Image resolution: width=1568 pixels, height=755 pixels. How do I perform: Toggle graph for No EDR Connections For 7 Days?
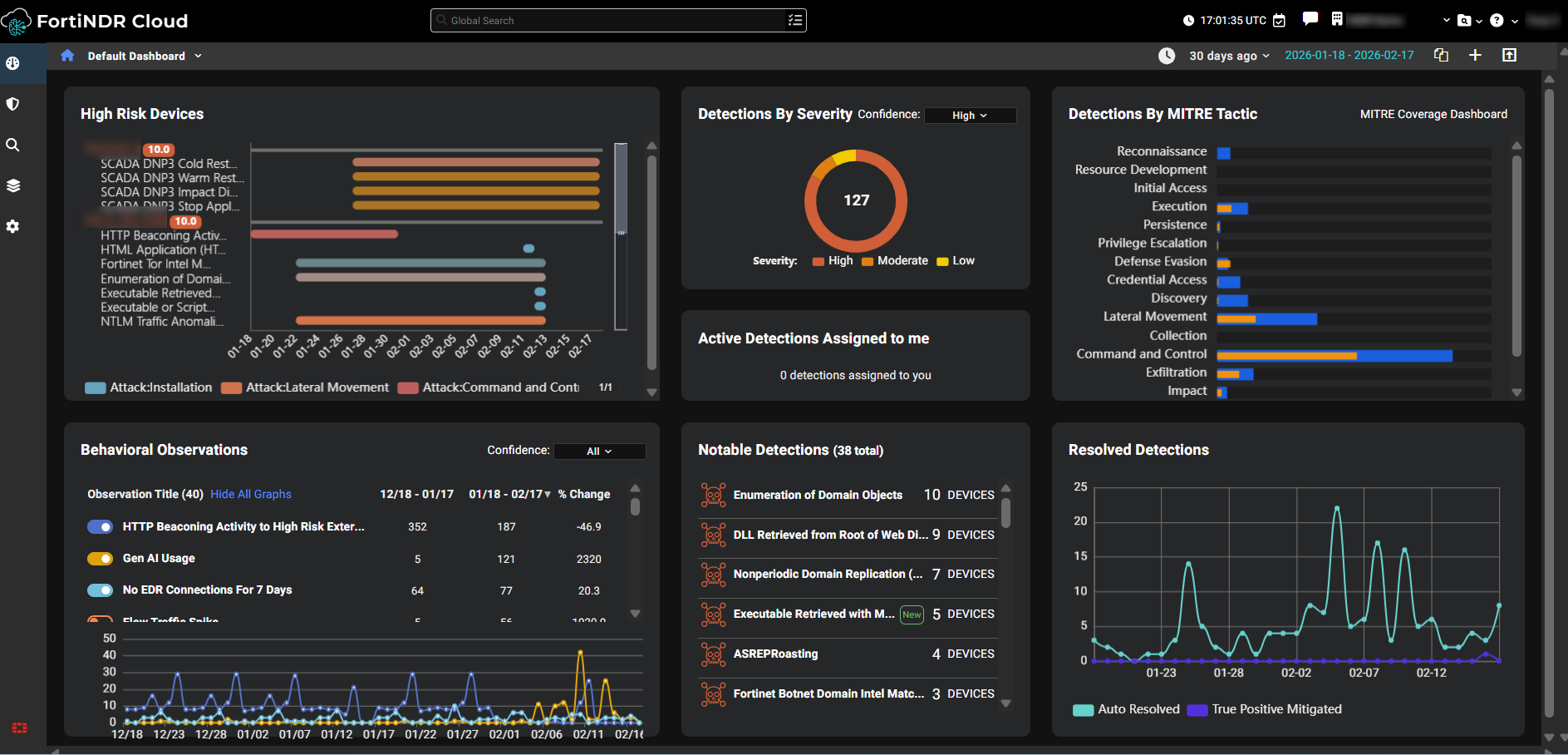click(x=100, y=590)
